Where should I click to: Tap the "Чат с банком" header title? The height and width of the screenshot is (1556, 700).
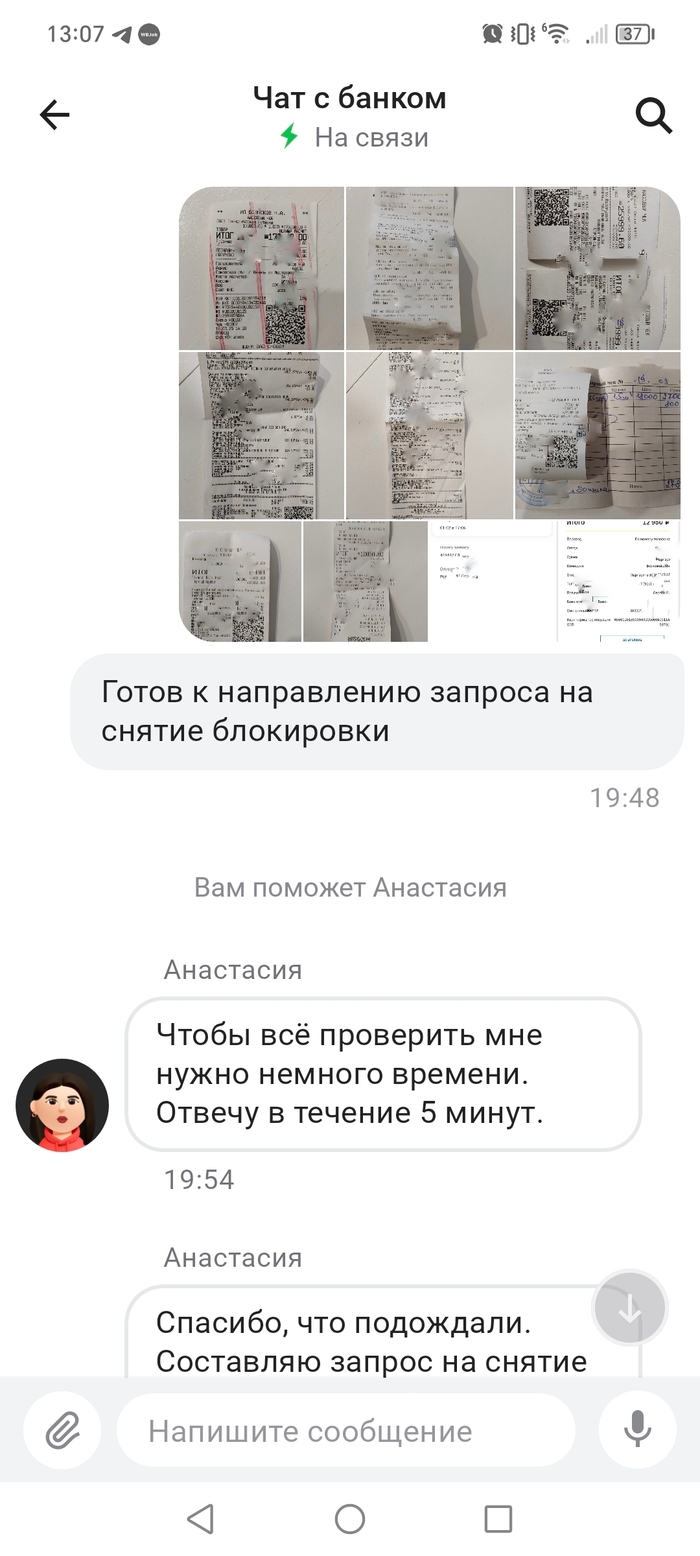coord(350,98)
